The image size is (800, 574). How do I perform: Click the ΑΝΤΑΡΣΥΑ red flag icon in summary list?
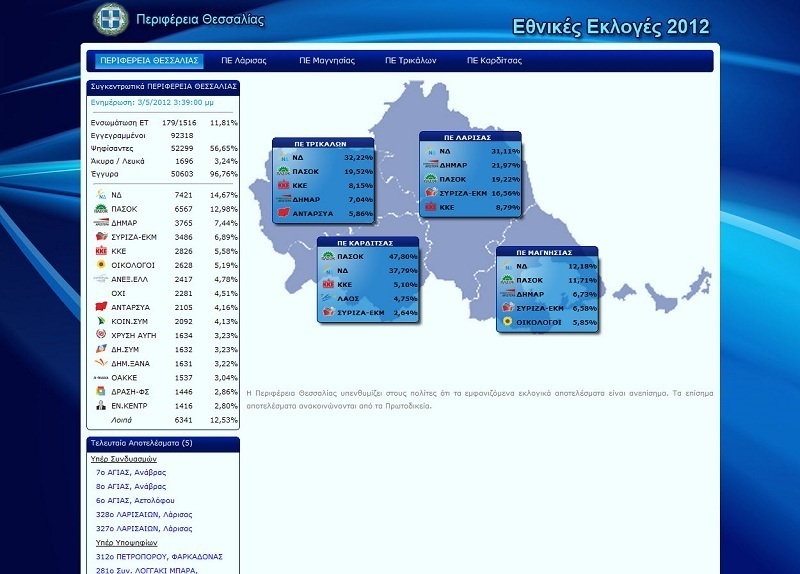[101, 307]
